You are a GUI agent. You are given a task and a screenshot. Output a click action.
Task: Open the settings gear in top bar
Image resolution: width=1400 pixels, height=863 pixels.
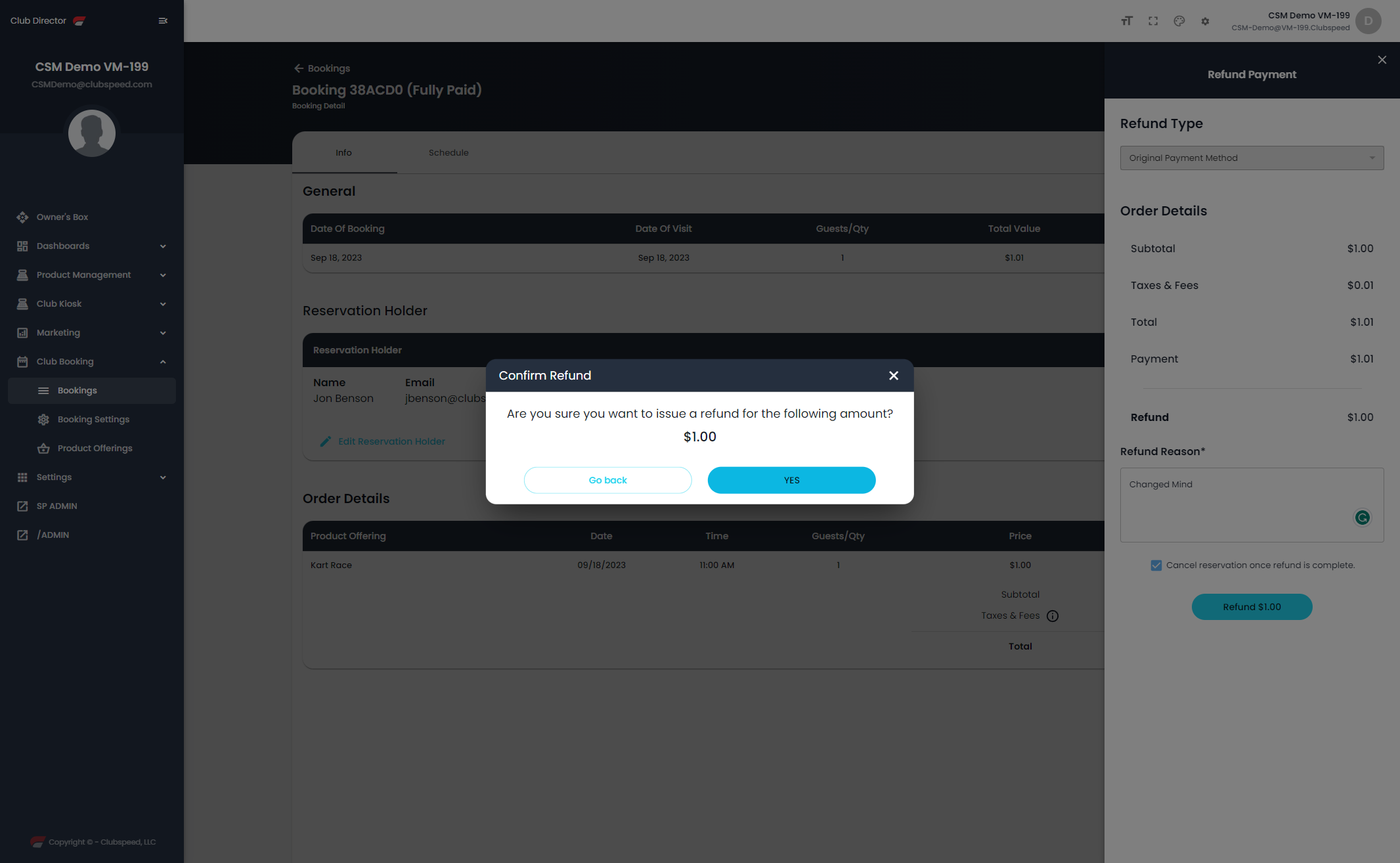pyautogui.click(x=1205, y=21)
